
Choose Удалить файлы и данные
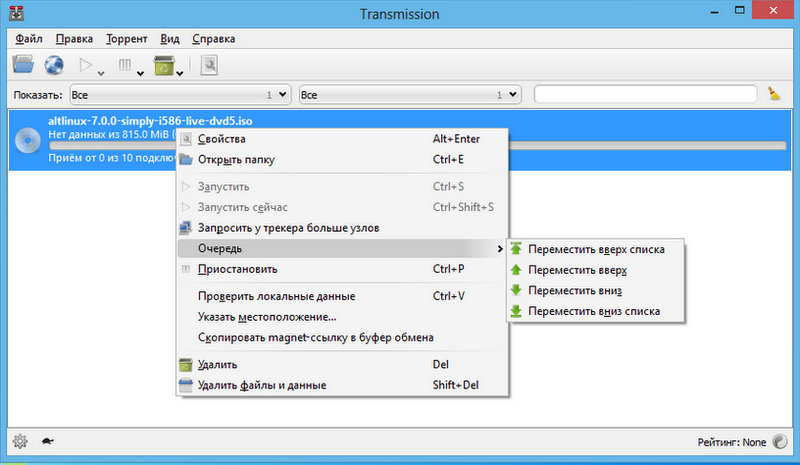pyautogui.click(x=342, y=385)
